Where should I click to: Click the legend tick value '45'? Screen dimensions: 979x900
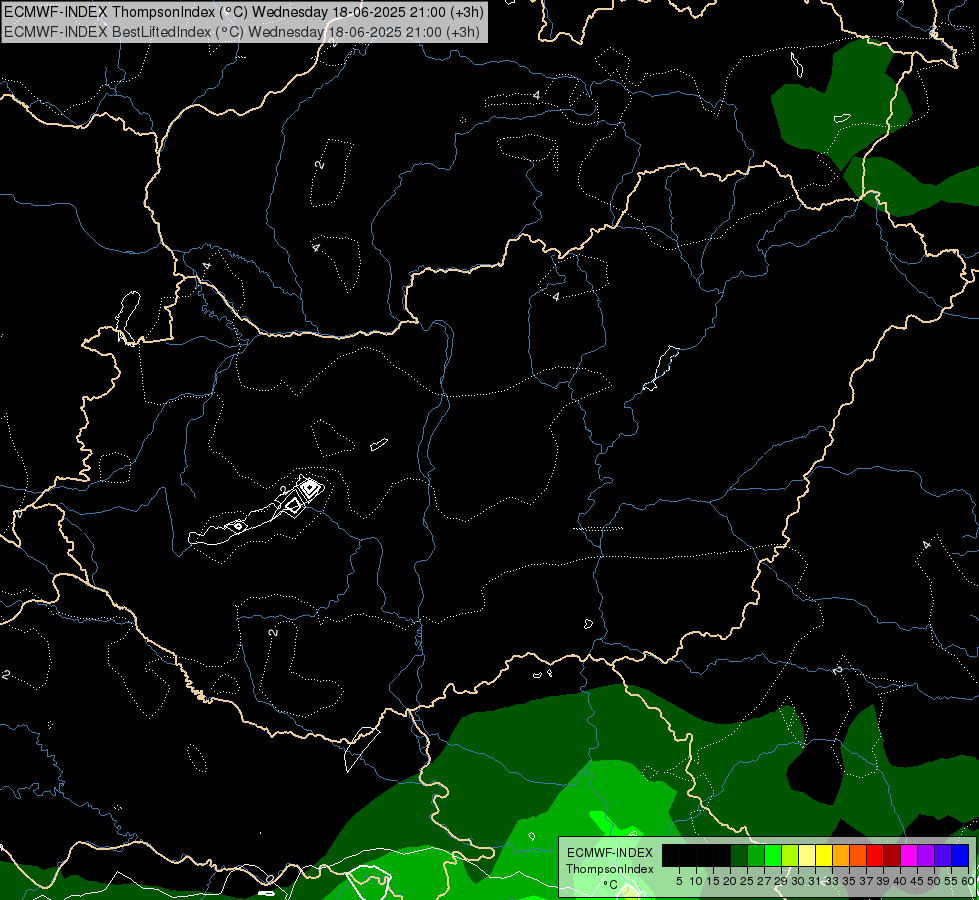(x=918, y=881)
